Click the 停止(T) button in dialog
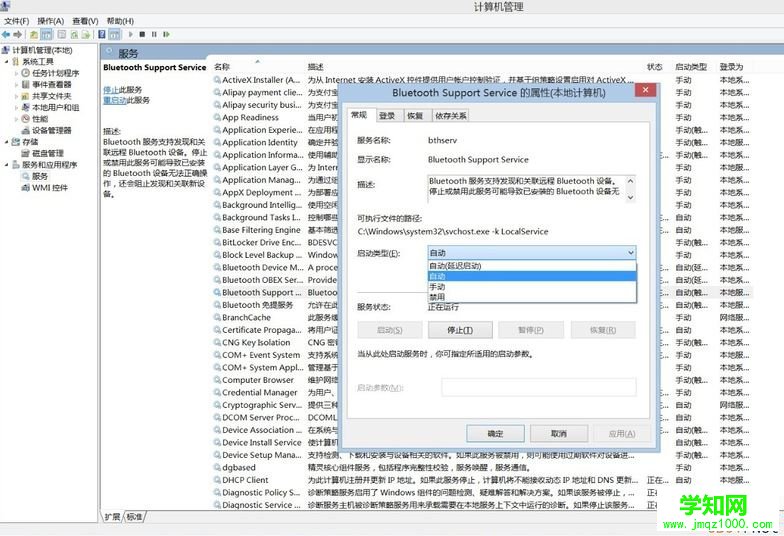 [x=460, y=330]
